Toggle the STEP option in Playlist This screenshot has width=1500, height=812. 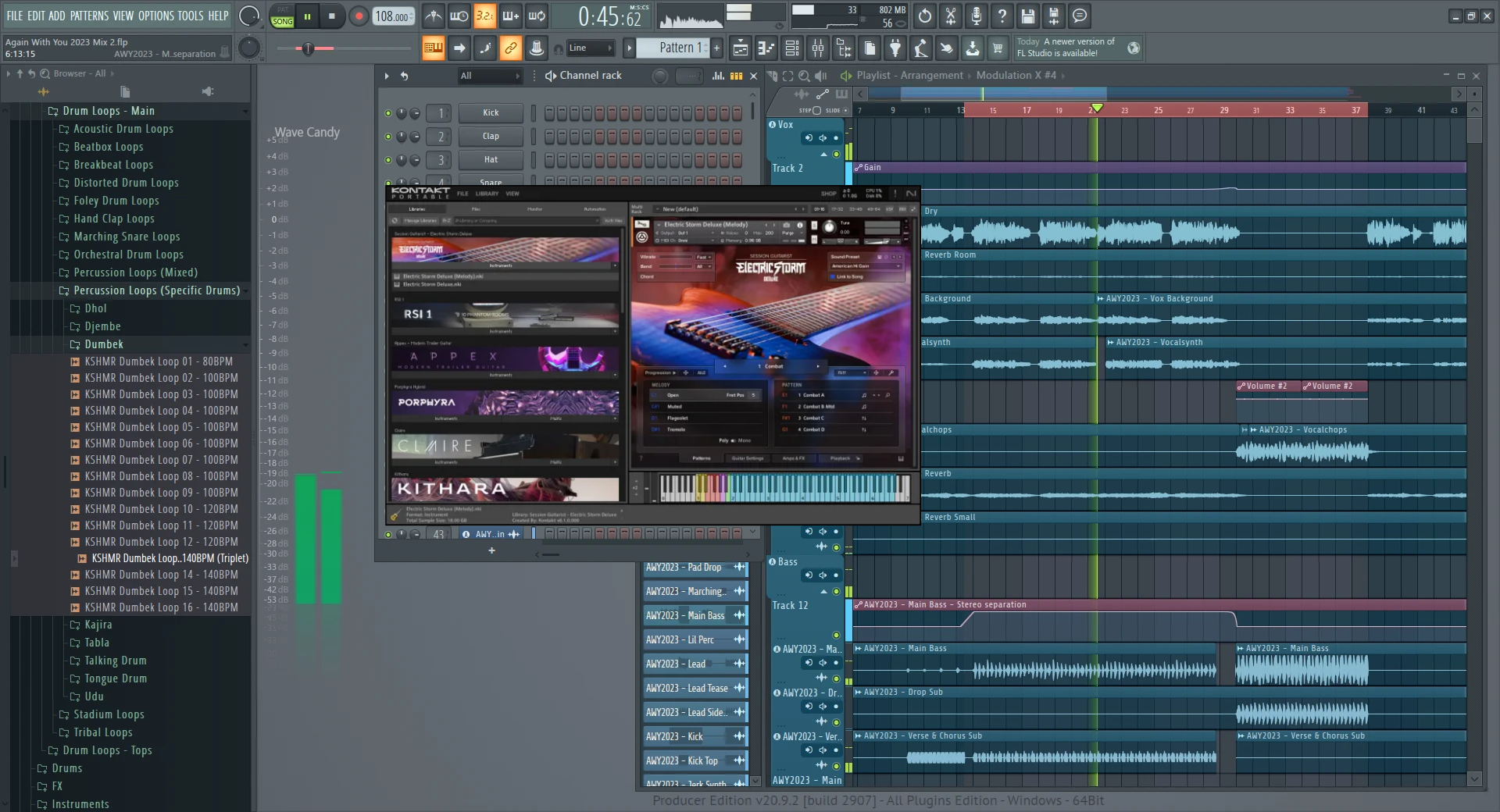(x=810, y=110)
